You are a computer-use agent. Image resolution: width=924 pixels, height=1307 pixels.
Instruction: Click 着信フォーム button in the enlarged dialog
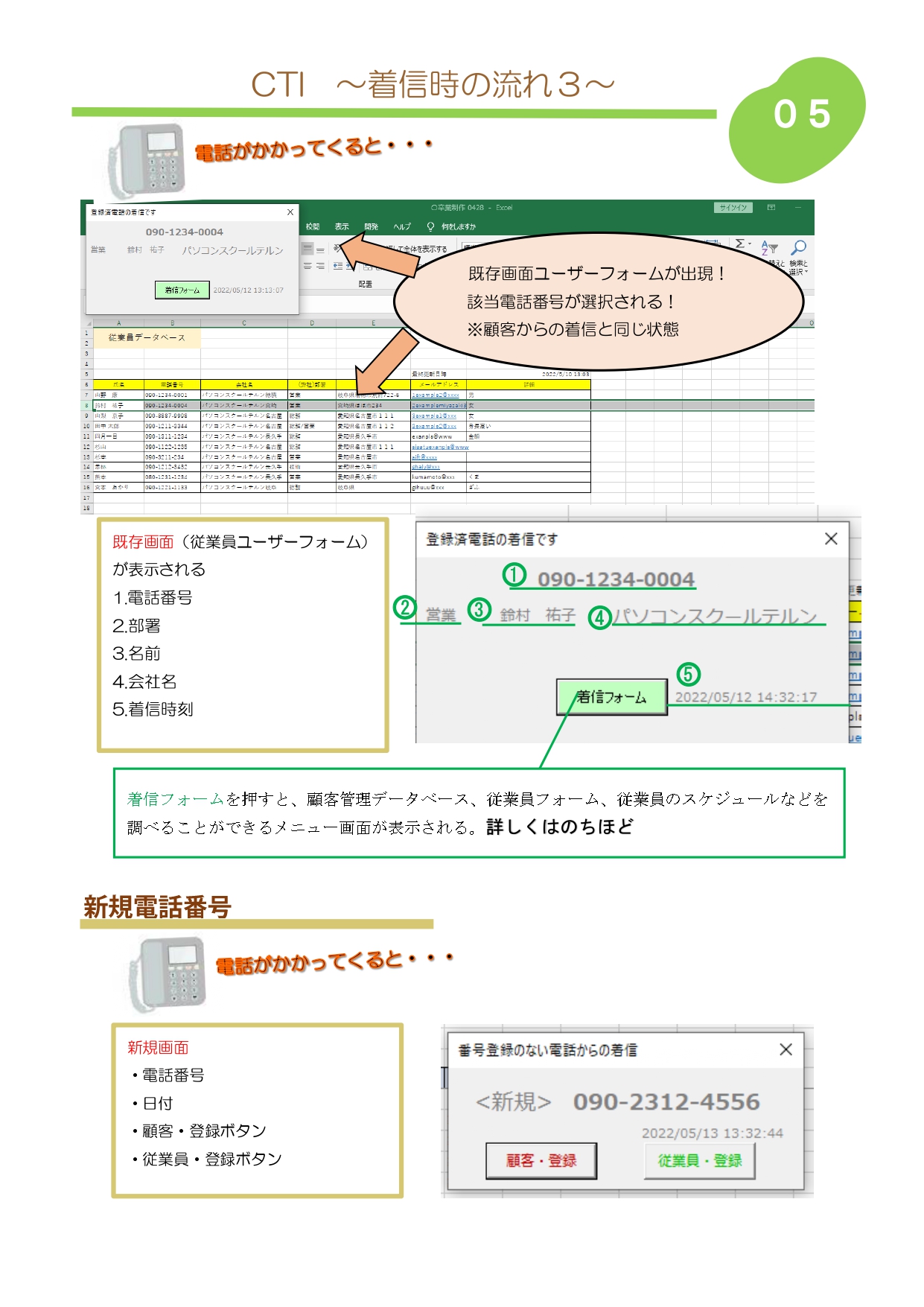tap(611, 697)
